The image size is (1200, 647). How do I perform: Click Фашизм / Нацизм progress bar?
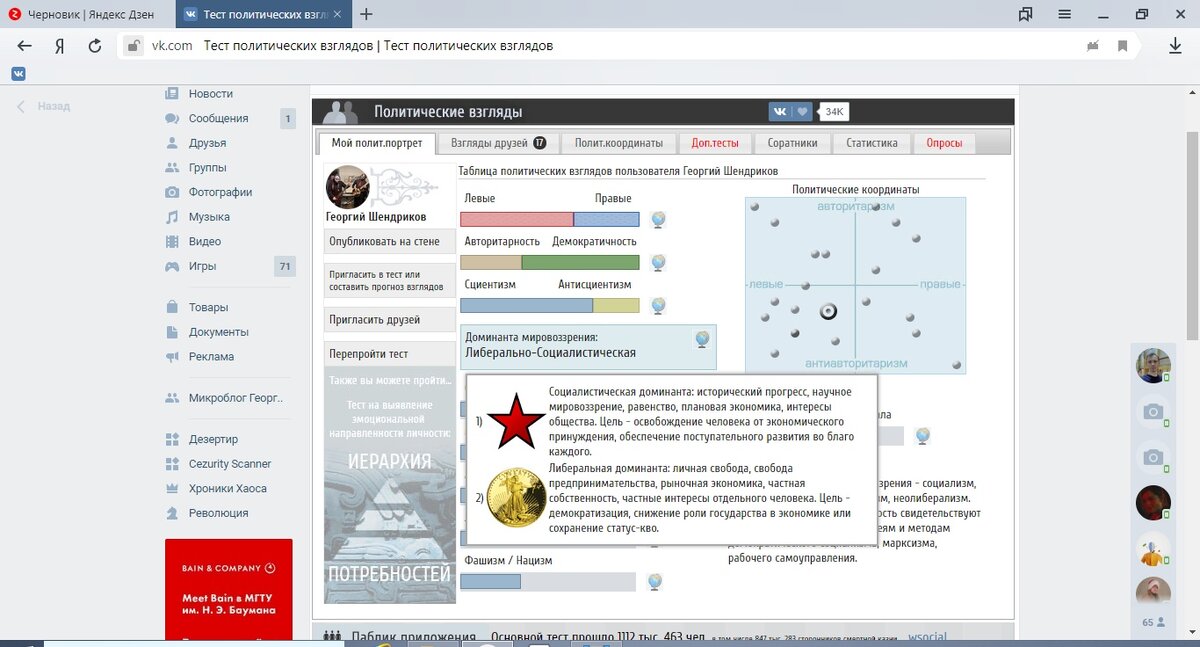pyautogui.click(x=548, y=582)
